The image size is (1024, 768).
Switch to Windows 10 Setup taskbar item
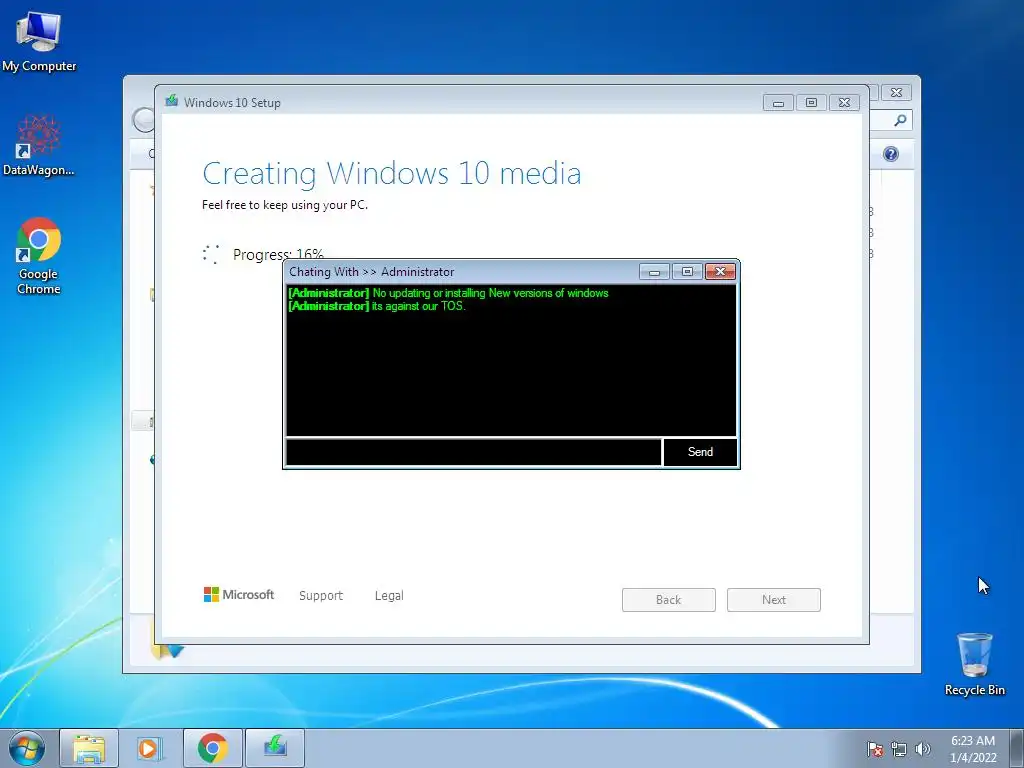(x=275, y=748)
